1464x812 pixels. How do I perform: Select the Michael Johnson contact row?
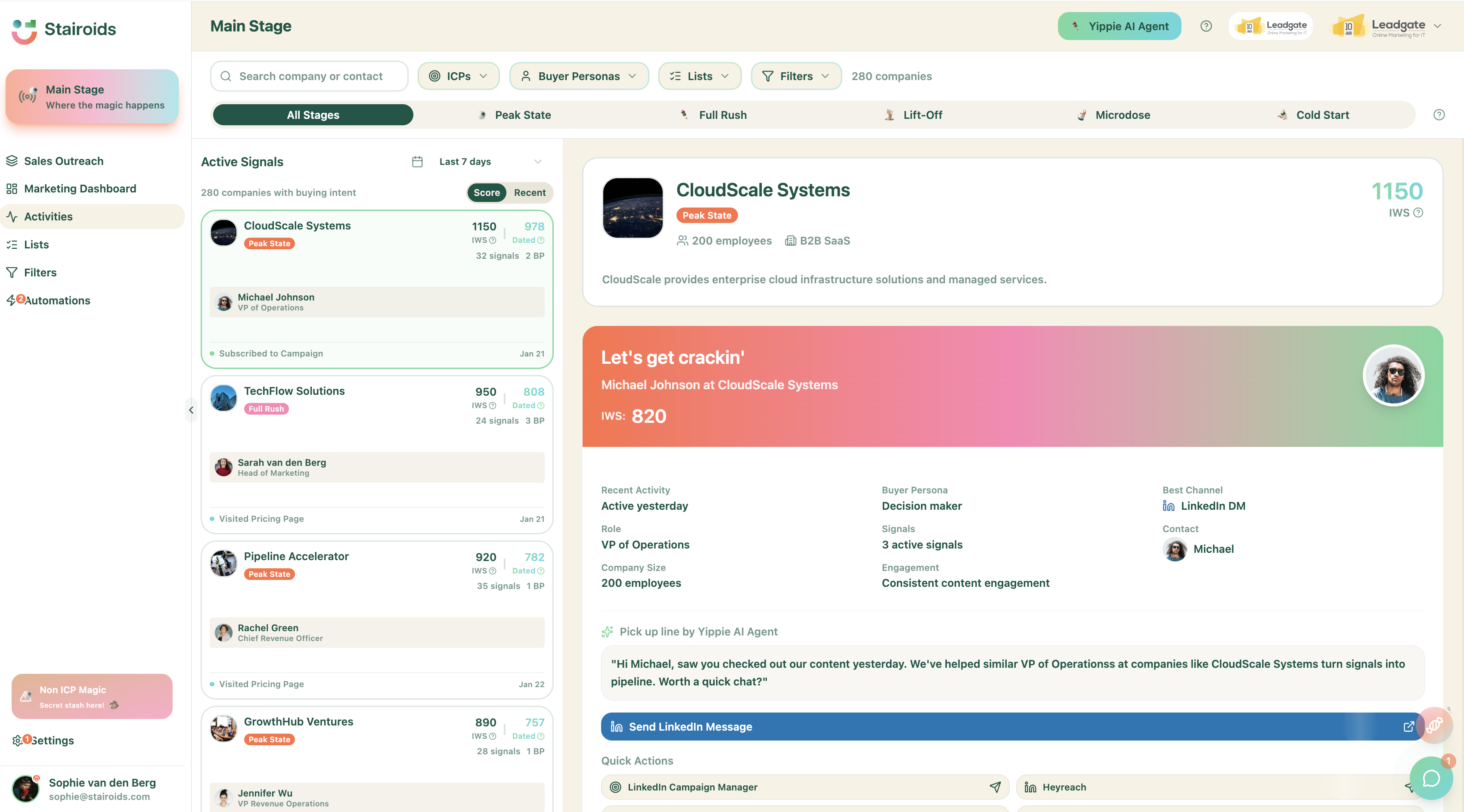pos(377,302)
